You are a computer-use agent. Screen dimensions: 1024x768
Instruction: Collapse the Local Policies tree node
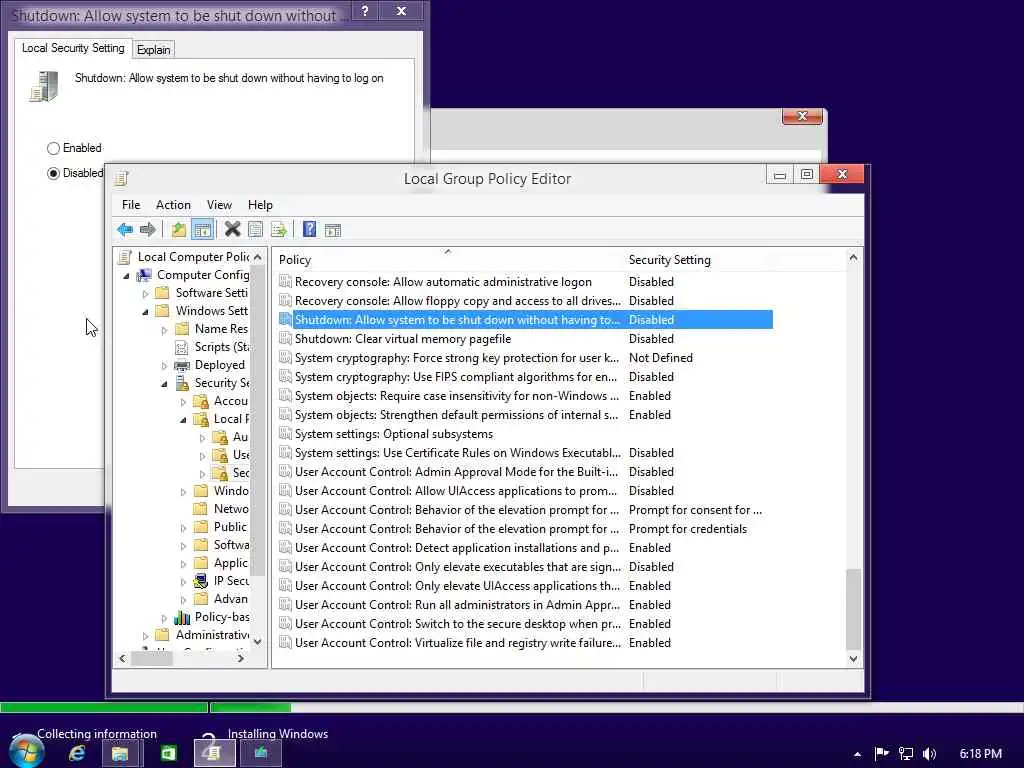coord(184,420)
